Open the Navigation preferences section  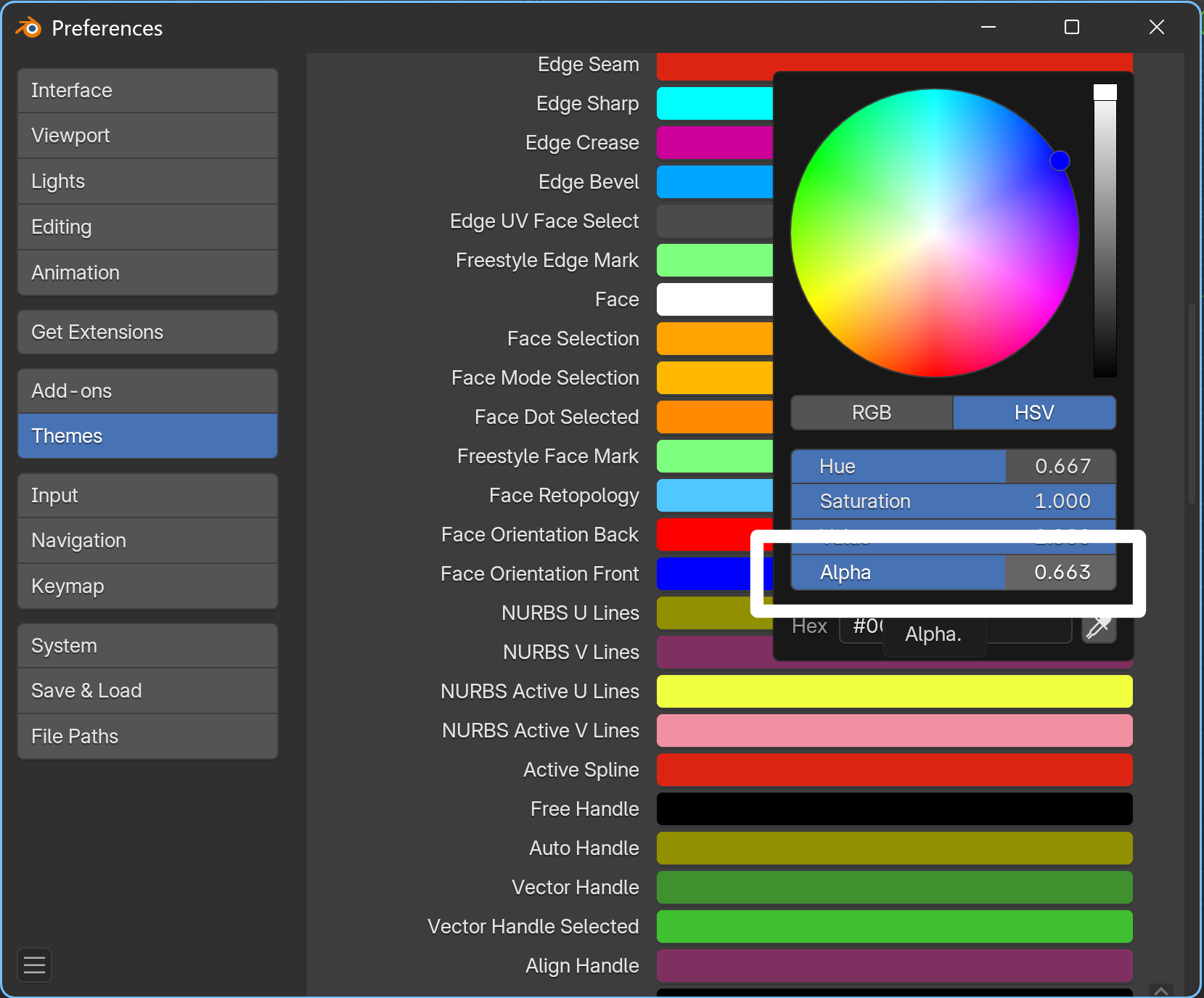pyautogui.click(x=148, y=541)
